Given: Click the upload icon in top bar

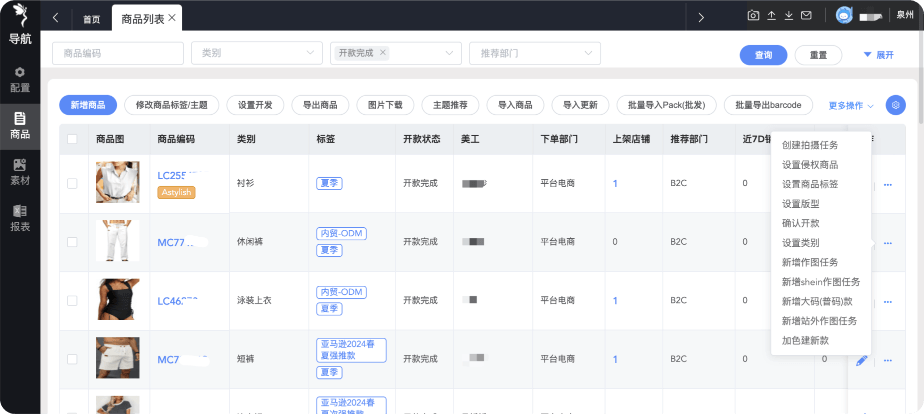Looking at the screenshot, I should click(x=772, y=16).
